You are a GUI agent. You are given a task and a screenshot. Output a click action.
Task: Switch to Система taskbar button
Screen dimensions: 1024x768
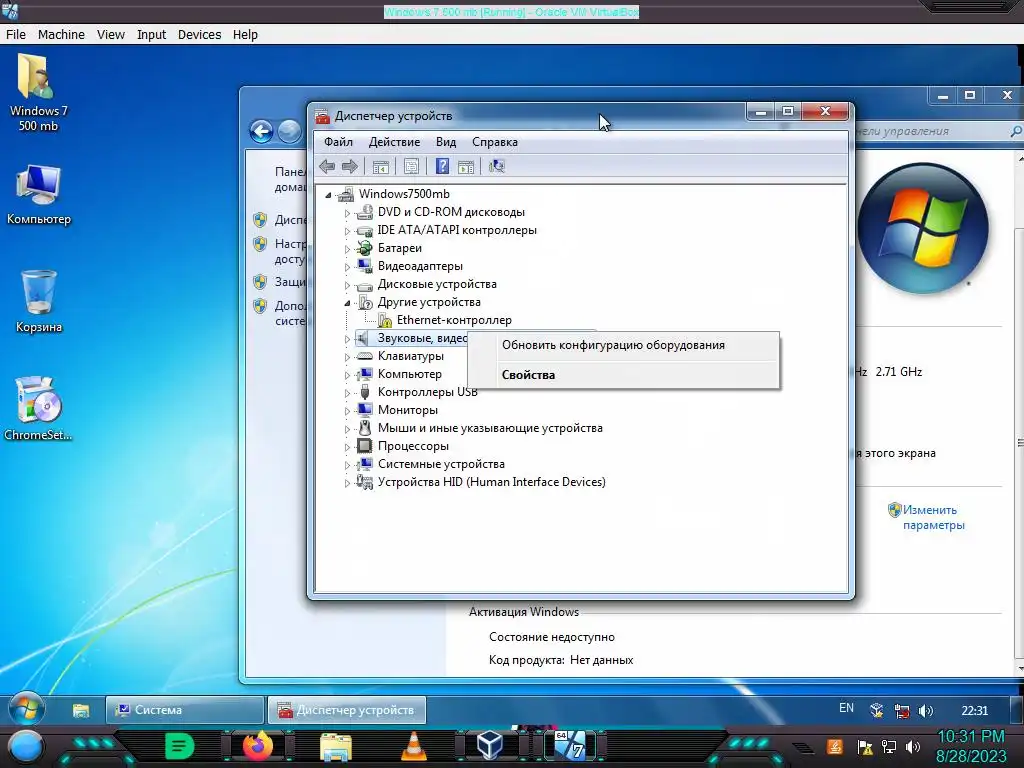click(185, 710)
